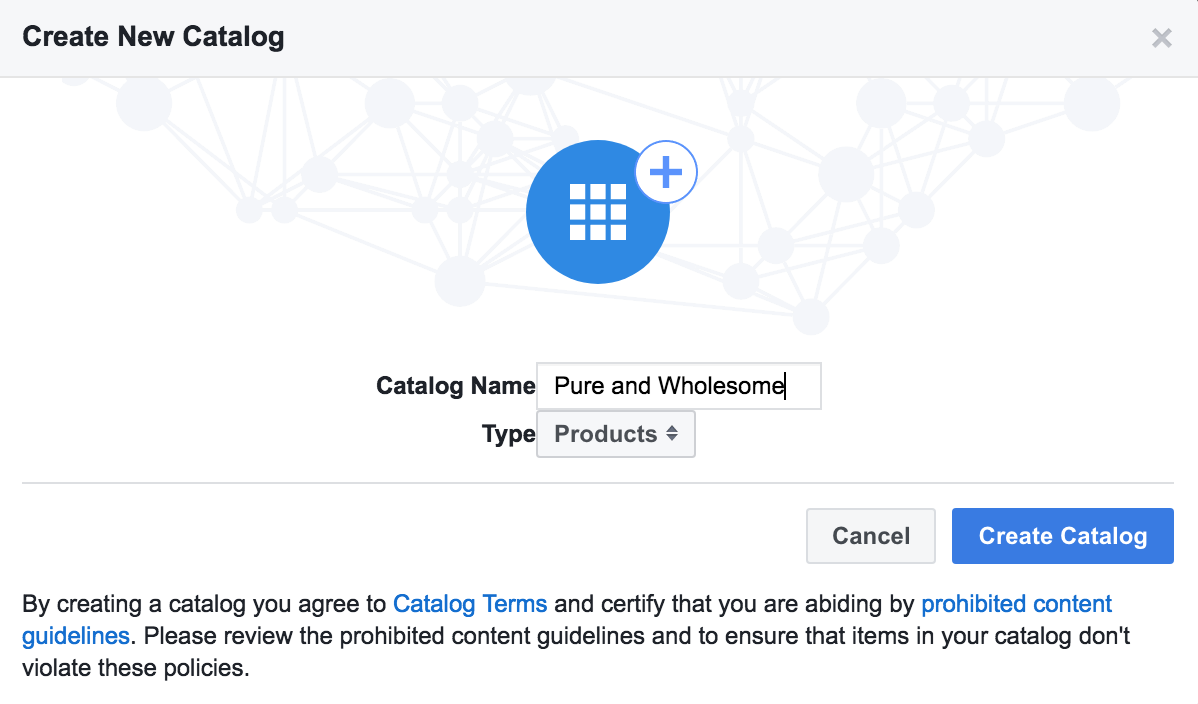Click the Create New Catalog title
Screen dimensions: 1198x704
(x=153, y=38)
